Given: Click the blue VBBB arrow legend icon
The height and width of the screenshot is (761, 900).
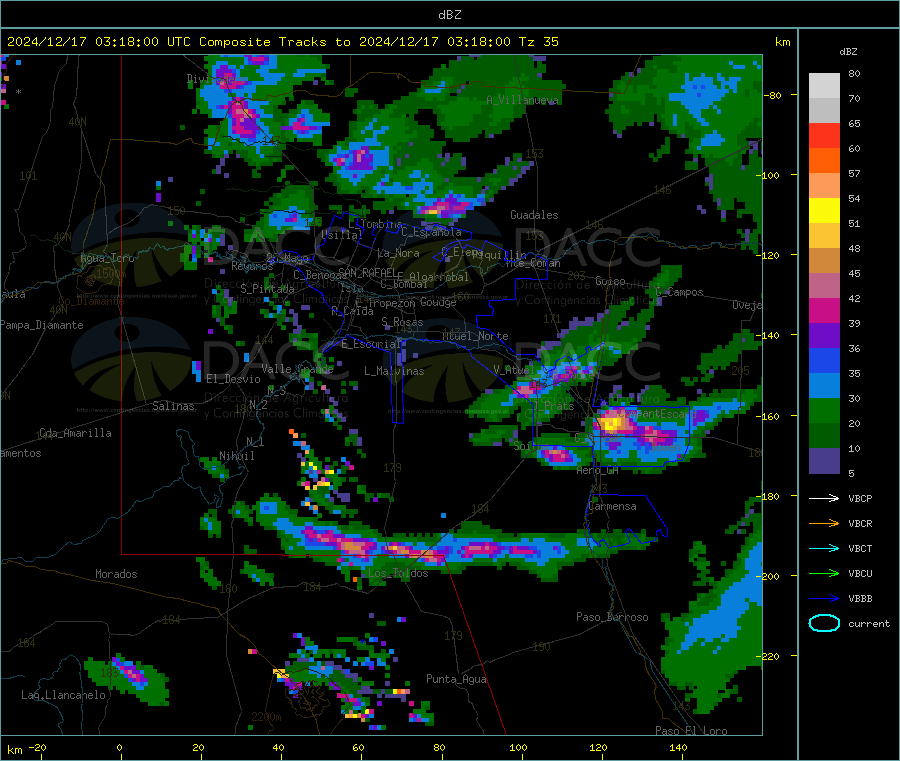Looking at the screenshot, I should (x=824, y=599).
